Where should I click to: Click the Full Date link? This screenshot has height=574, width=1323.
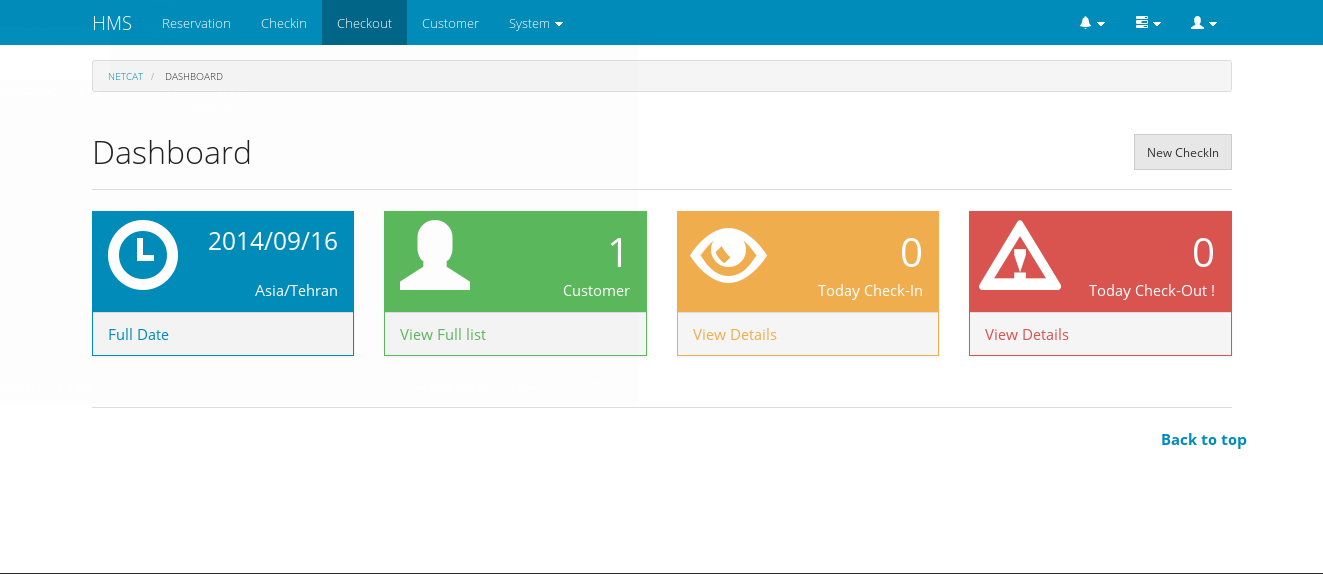(138, 335)
